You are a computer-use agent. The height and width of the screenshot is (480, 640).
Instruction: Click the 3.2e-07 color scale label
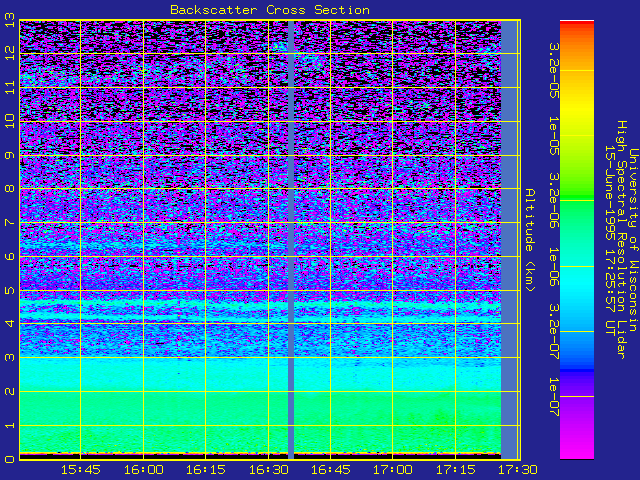pyautogui.click(x=553, y=331)
